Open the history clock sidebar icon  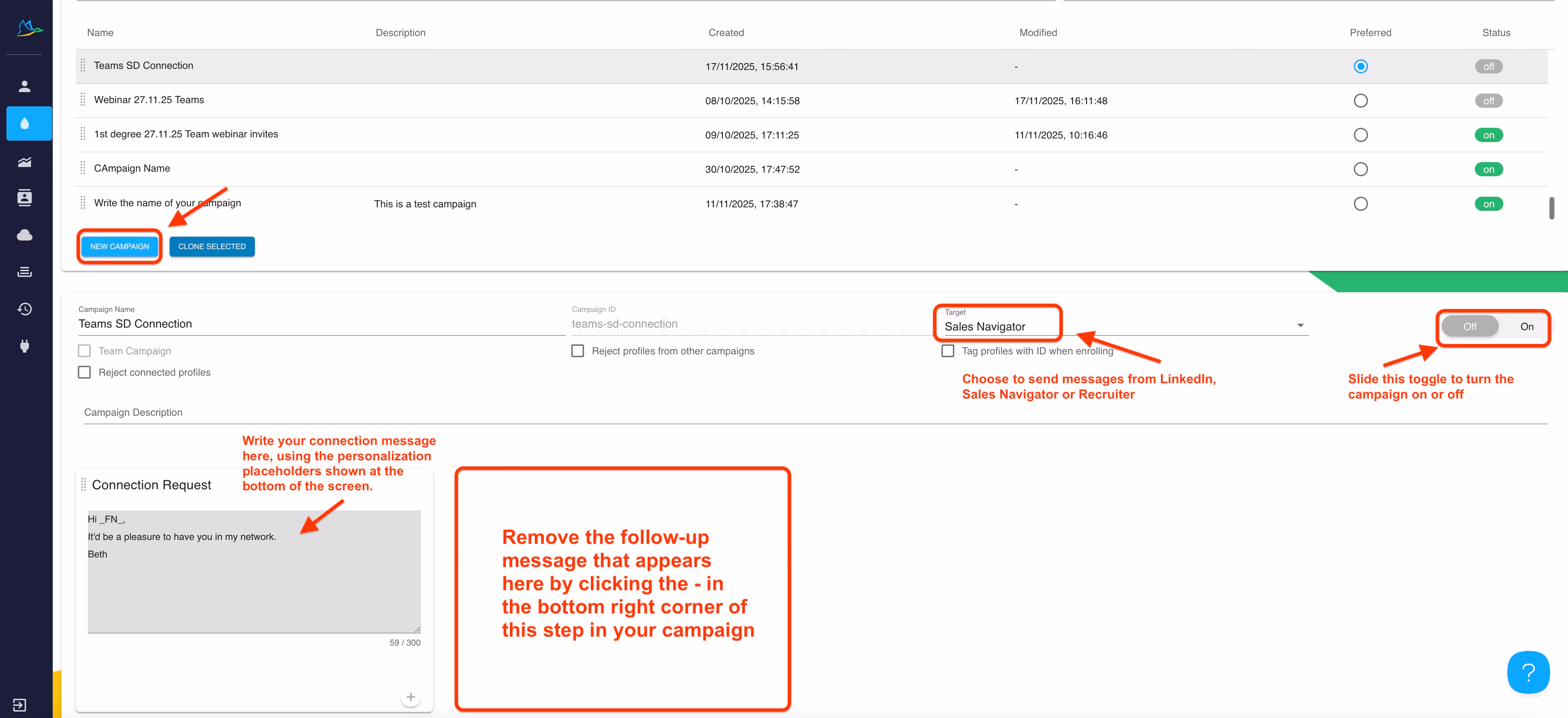[x=24, y=309]
